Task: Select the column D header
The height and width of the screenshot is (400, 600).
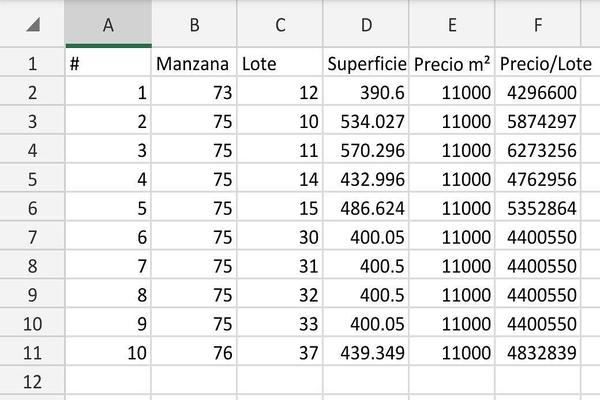Action: [x=366, y=23]
